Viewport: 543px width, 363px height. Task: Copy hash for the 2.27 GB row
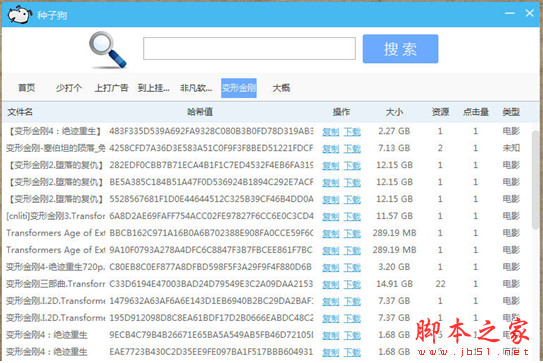331,132
